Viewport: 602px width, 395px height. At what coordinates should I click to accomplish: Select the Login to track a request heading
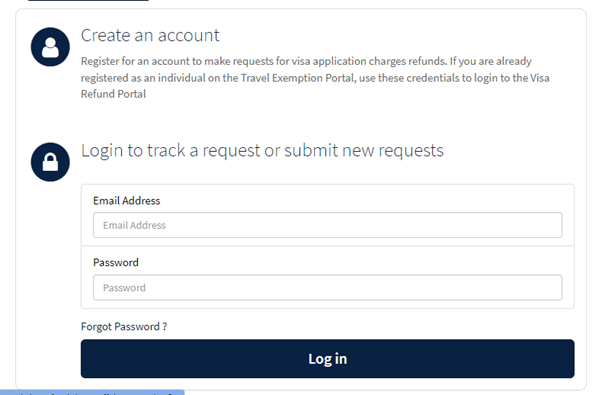pos(262,150)
